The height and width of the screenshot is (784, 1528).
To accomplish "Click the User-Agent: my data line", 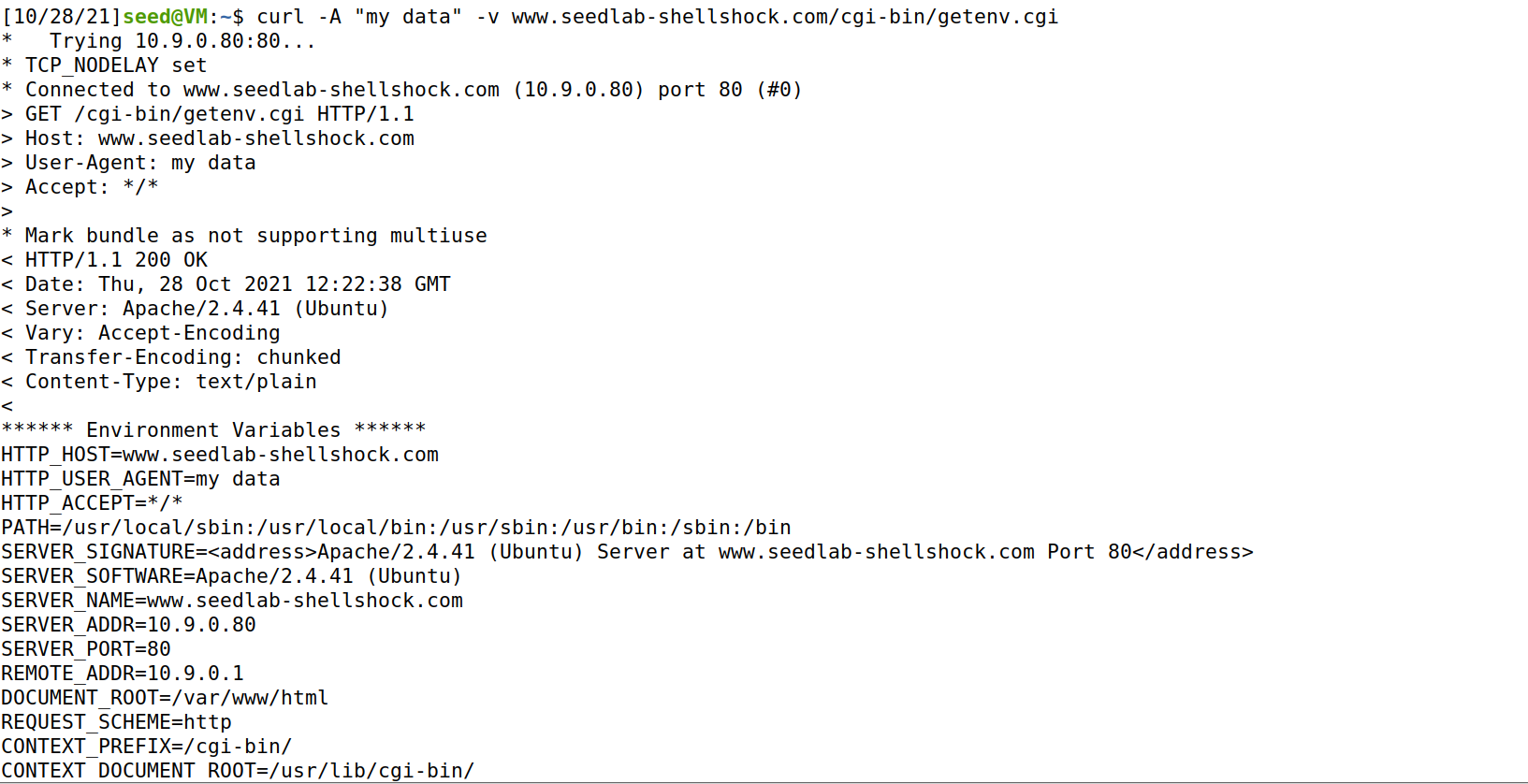I will (128, 163).
